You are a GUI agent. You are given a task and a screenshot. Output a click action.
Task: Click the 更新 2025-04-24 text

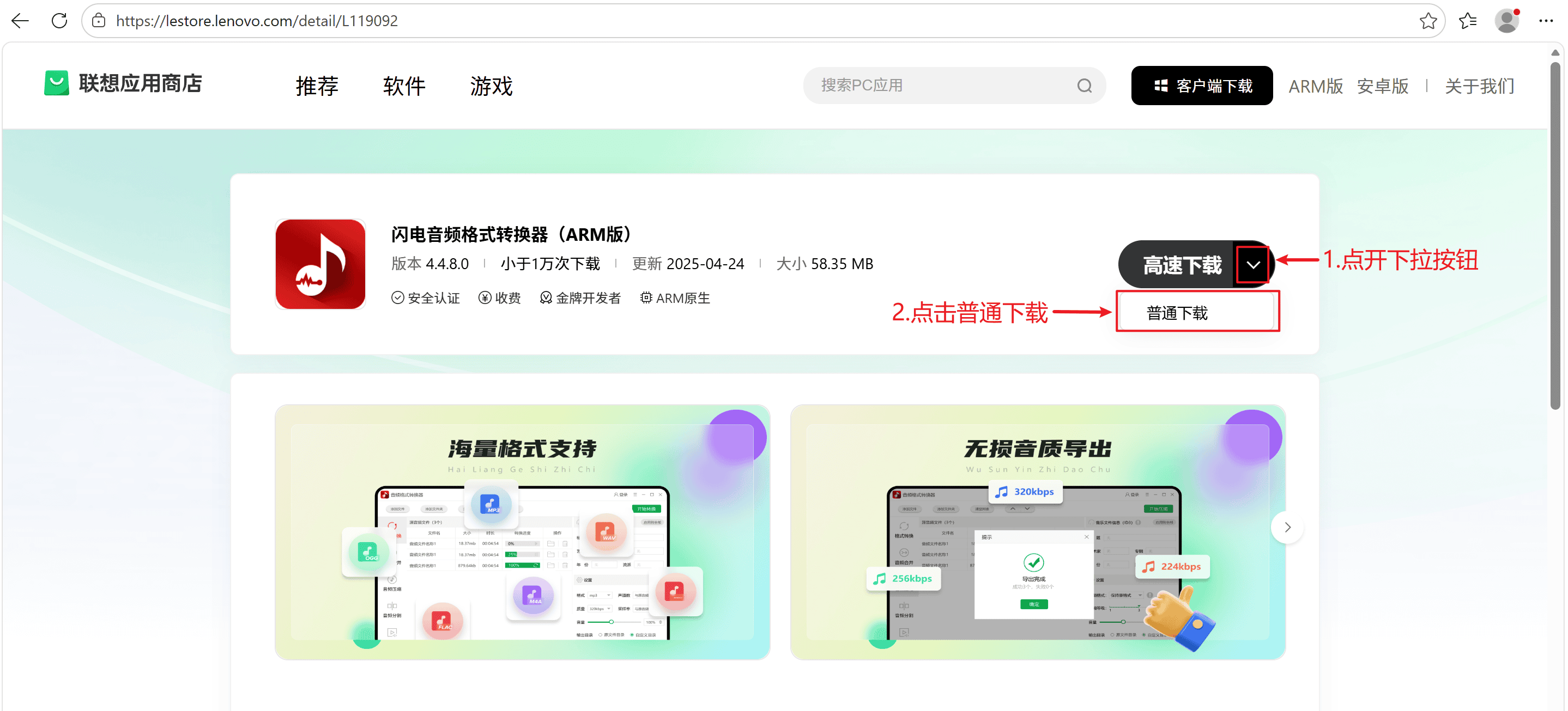tap(688, 264)
